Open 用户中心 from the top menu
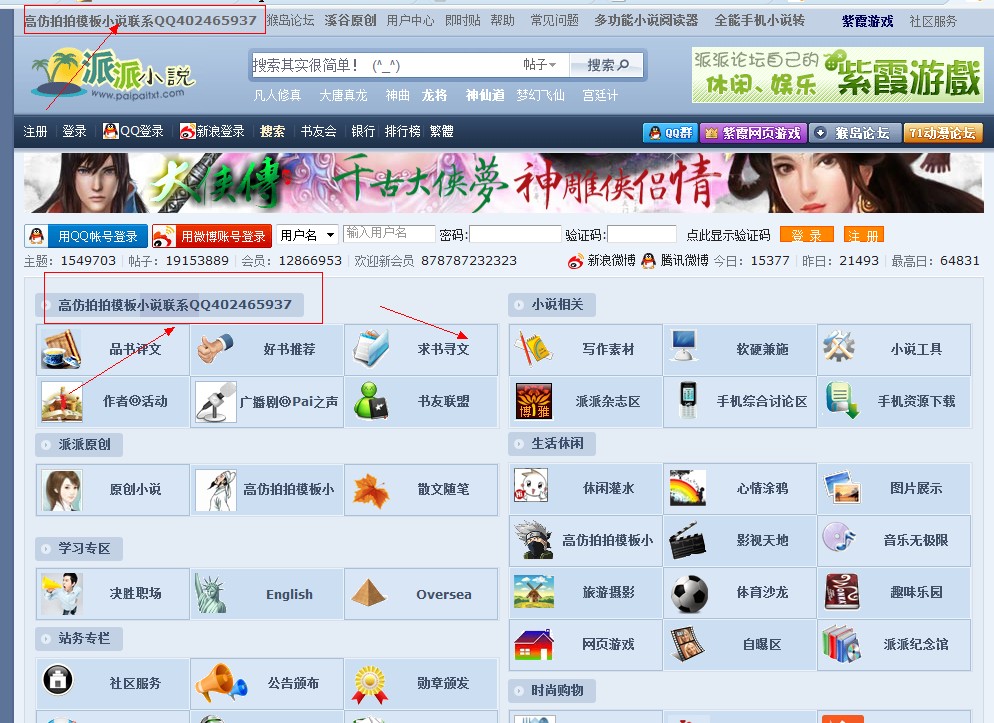This screenshot has width=994, height=723. (411, 19)
